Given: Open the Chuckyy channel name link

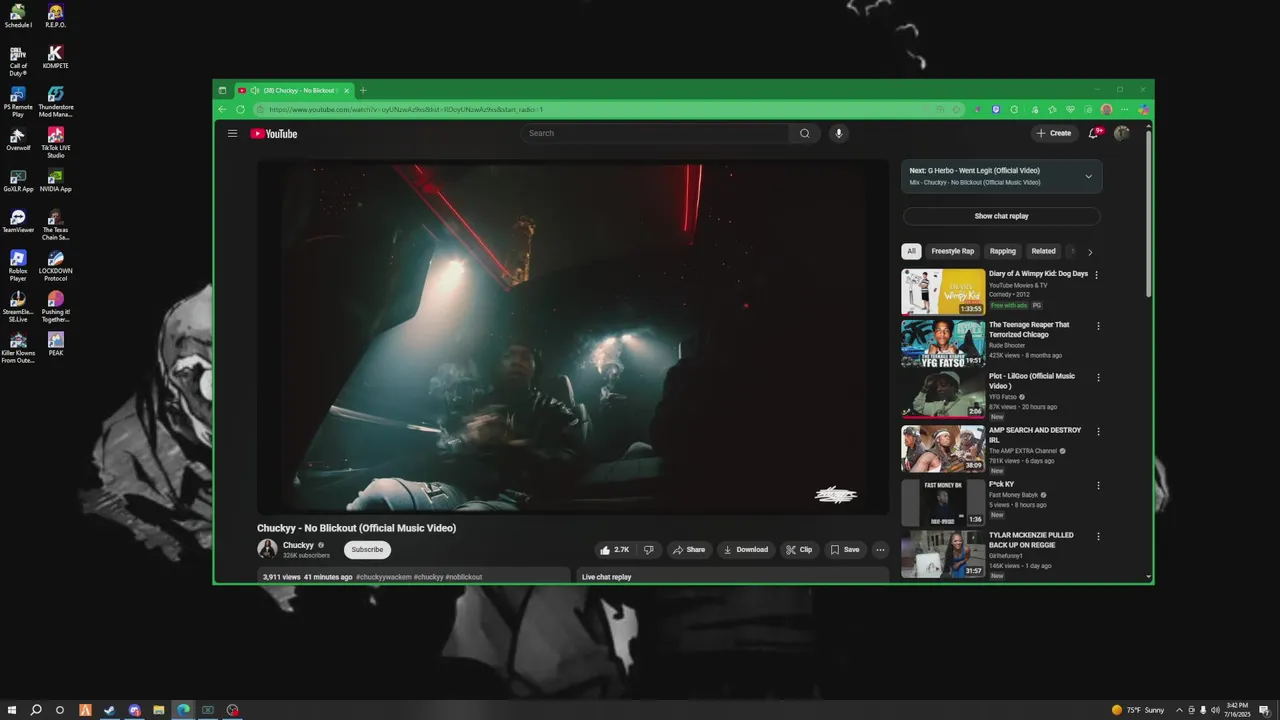Looking at the screenshot, I should (x=298, y=545).
